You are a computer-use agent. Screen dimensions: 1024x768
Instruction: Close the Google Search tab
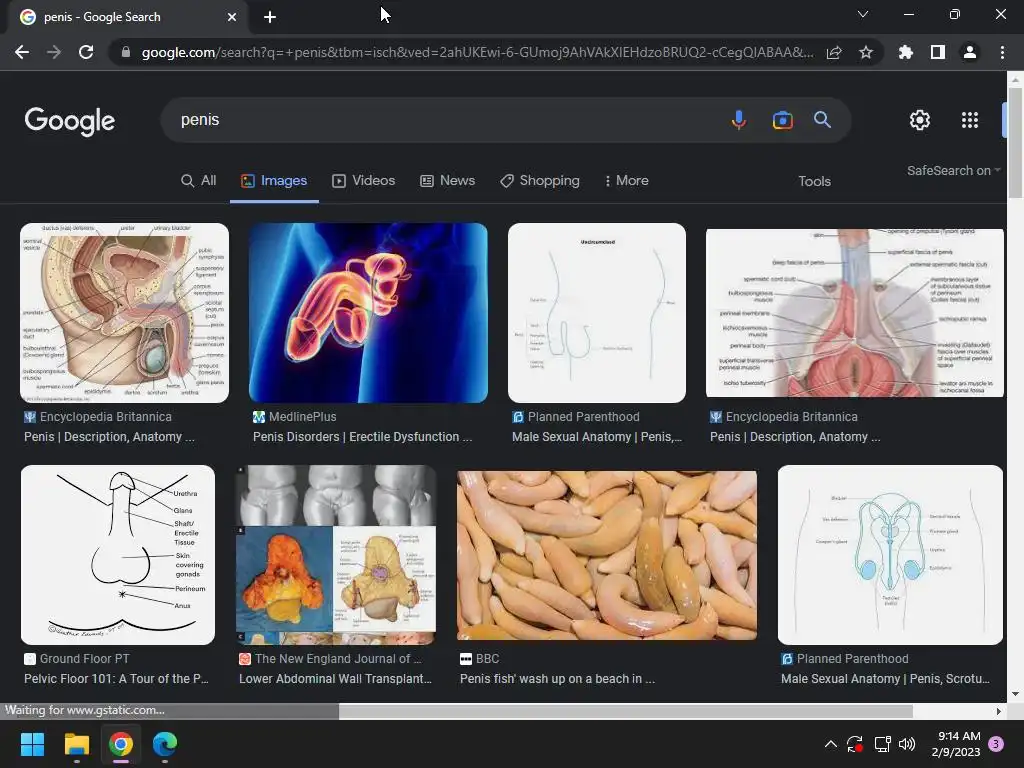coord(232,17)
